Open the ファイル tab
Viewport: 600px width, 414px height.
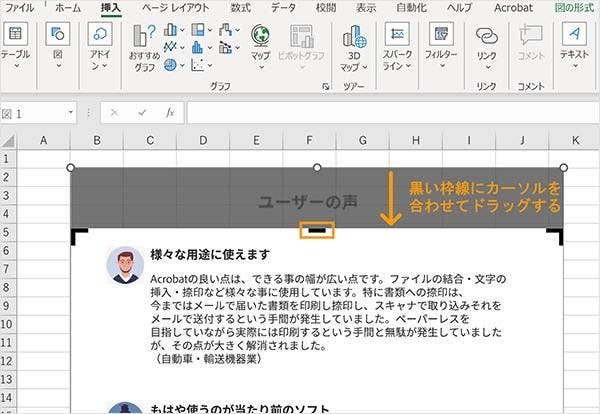click(19, 8)
